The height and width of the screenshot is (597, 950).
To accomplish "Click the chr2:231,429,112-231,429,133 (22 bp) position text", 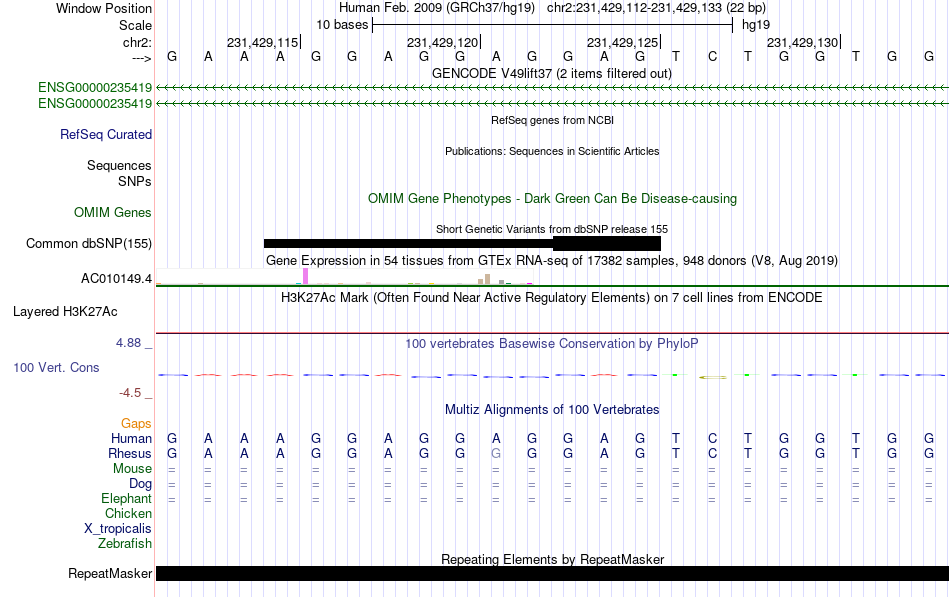I will point(656,8).
